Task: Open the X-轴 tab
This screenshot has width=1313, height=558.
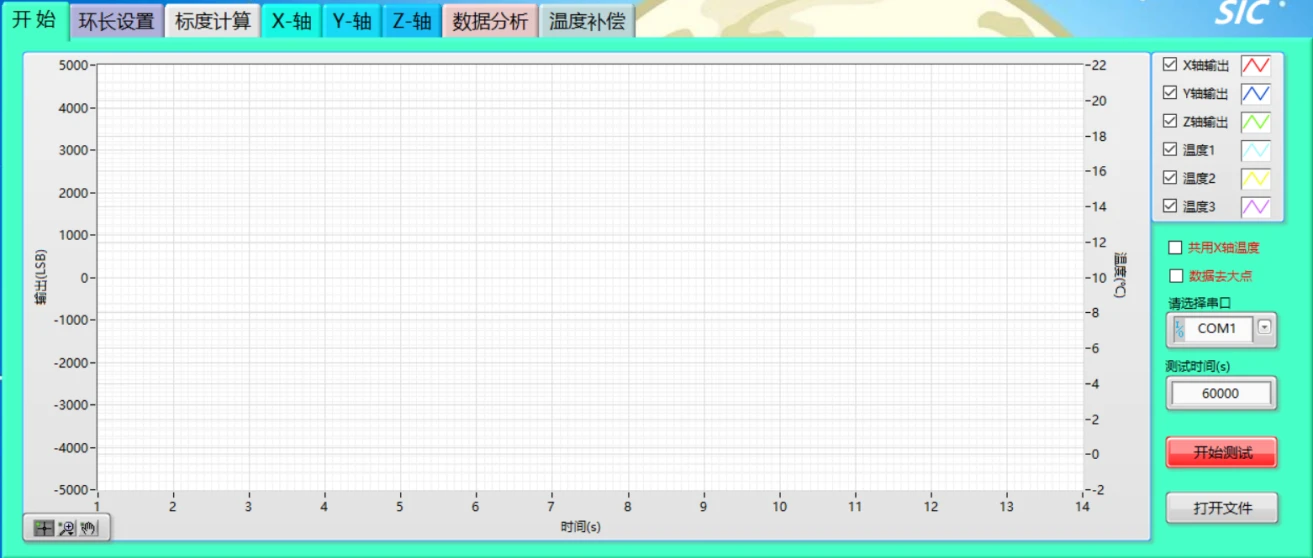Action: tap(292, 21)
